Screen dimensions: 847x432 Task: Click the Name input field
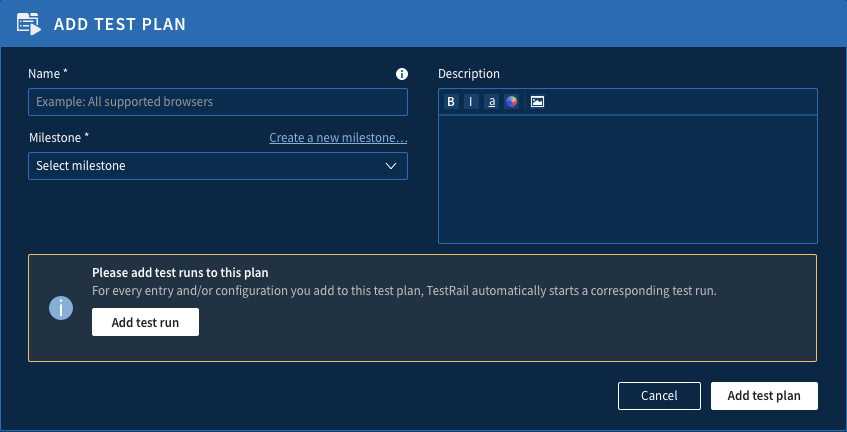tap(217, 102)
